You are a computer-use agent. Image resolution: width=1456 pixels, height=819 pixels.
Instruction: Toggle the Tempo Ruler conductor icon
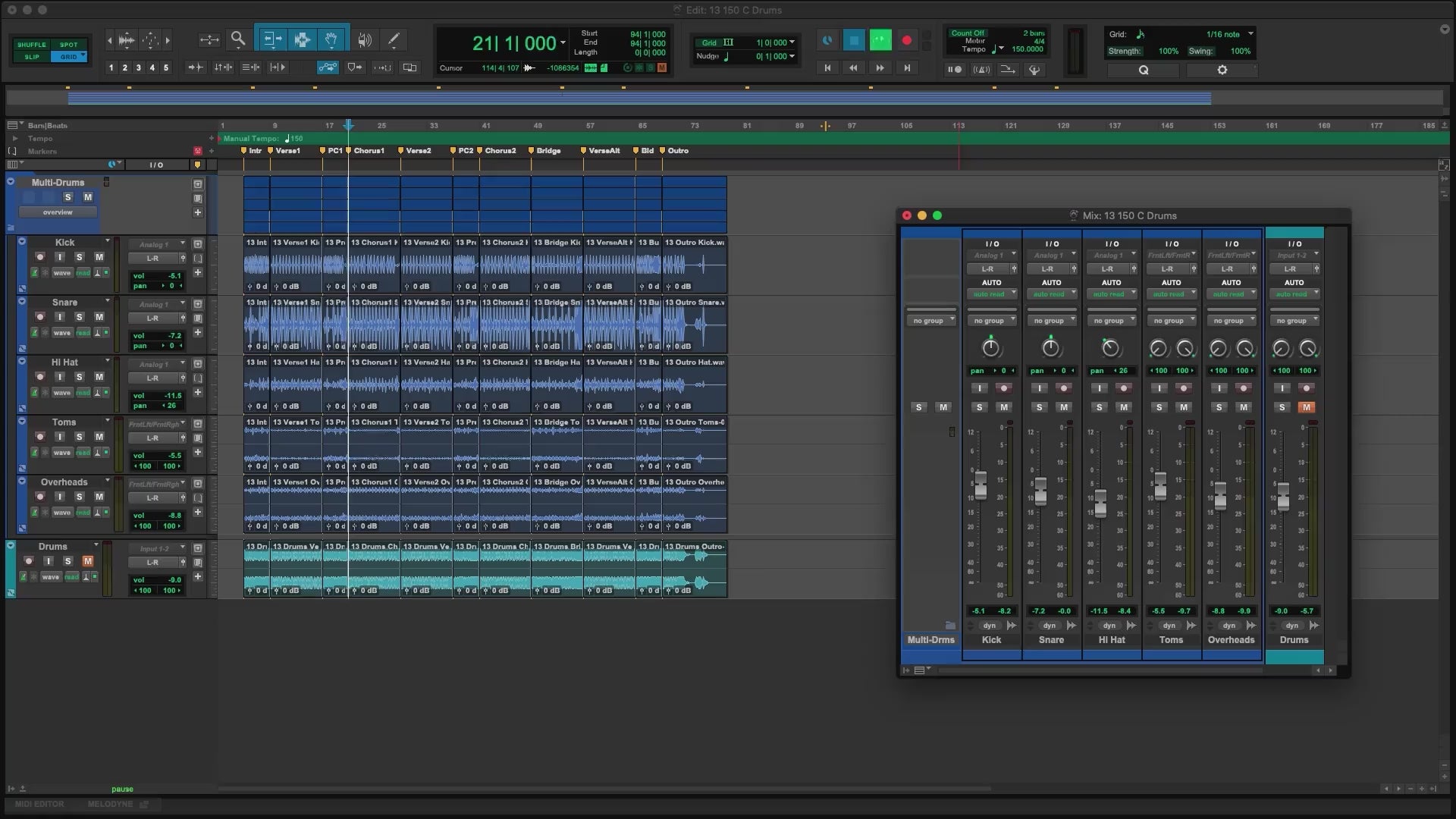[x=1034, y=70]
